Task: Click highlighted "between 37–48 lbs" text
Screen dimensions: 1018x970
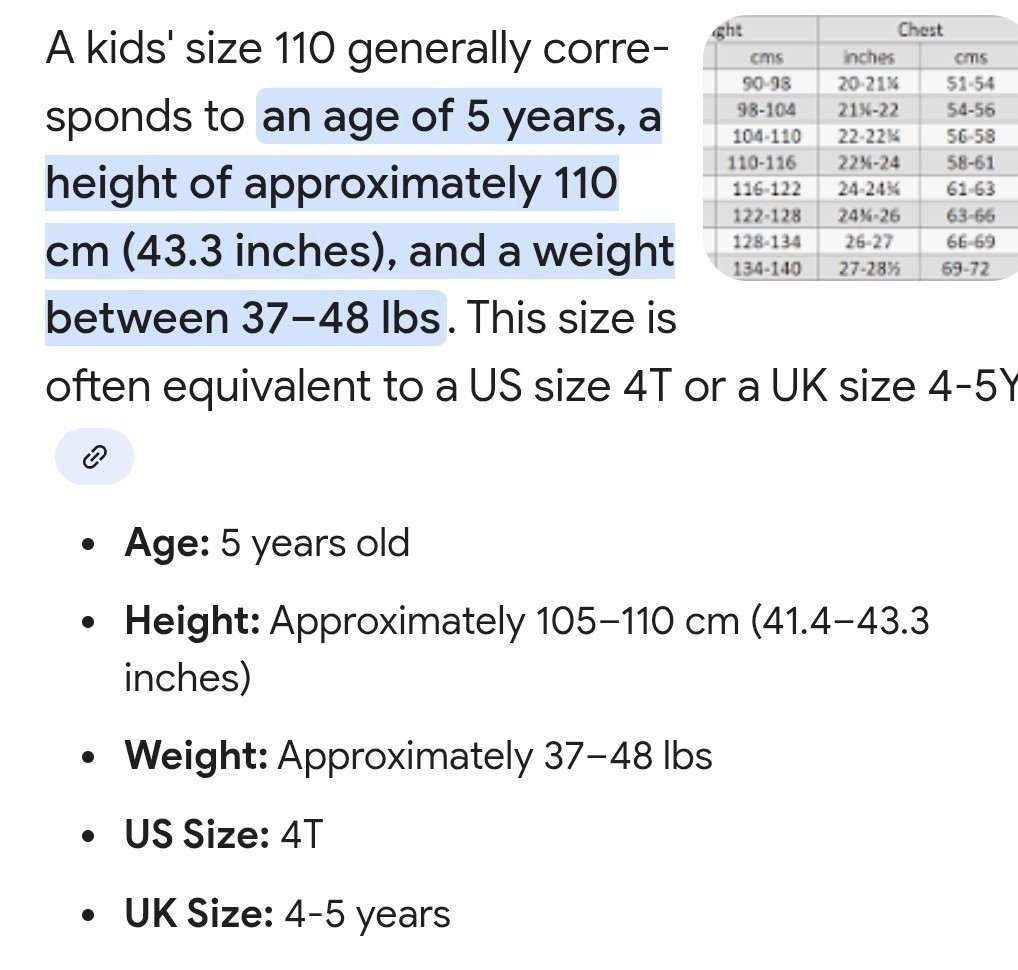Action: (244, 318)
